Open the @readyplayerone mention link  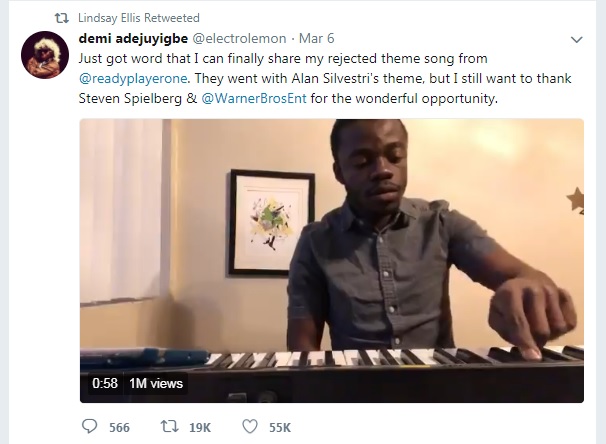133,78
